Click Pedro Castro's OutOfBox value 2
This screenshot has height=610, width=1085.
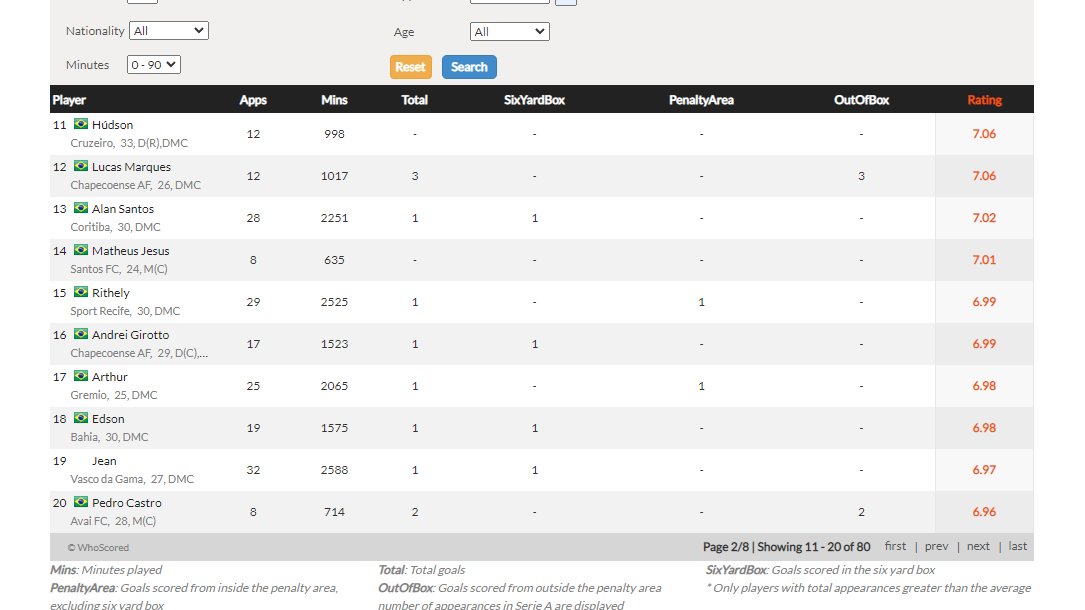click(861, 512)
